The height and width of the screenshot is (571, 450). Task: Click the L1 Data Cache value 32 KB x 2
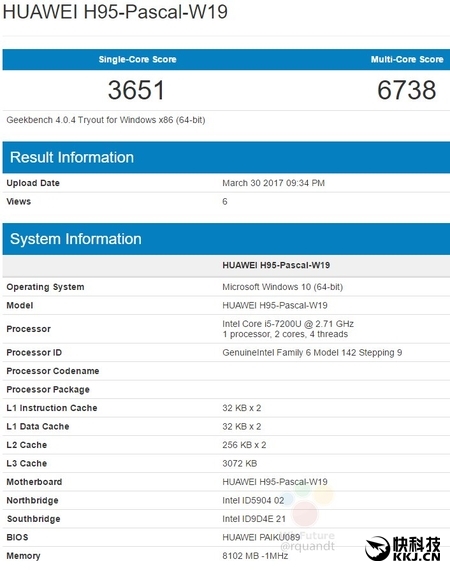[242, 426]
